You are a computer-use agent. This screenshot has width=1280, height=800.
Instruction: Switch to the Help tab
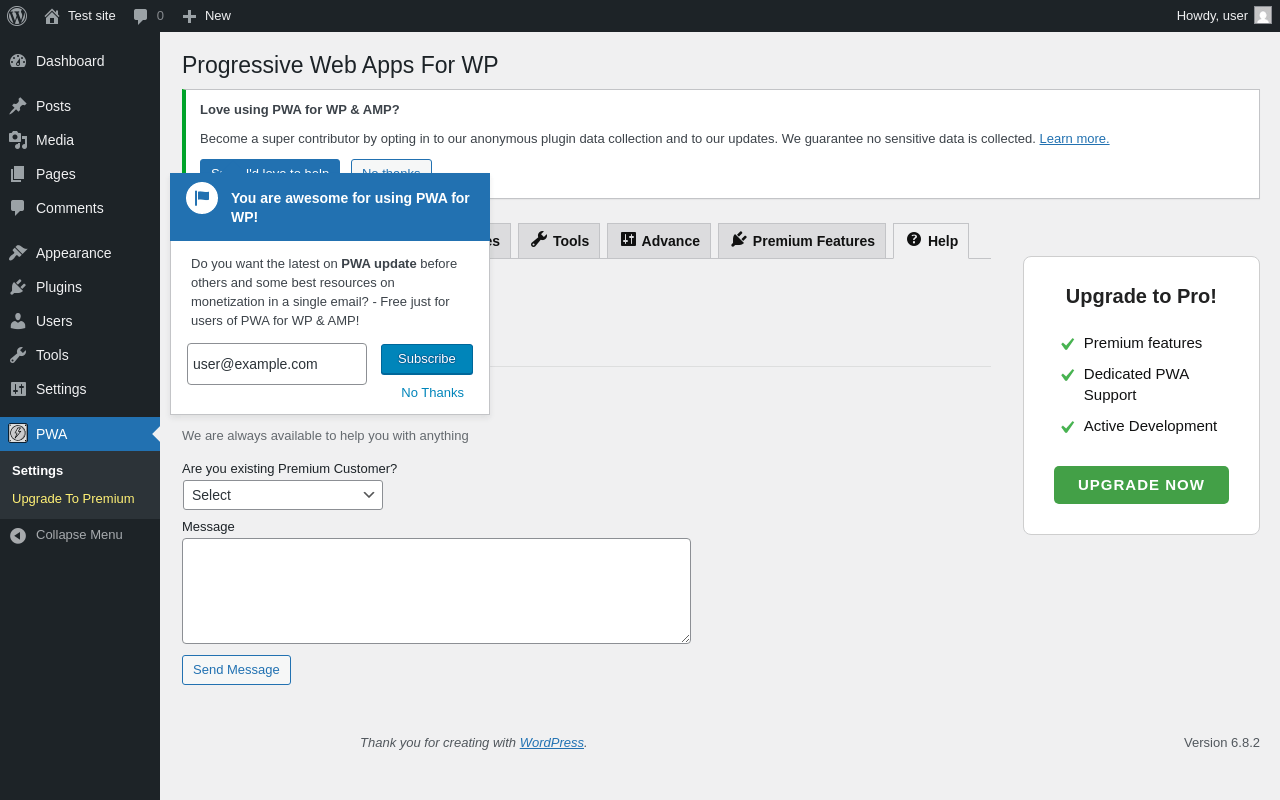pyautogui.click(x=931, y=241)
